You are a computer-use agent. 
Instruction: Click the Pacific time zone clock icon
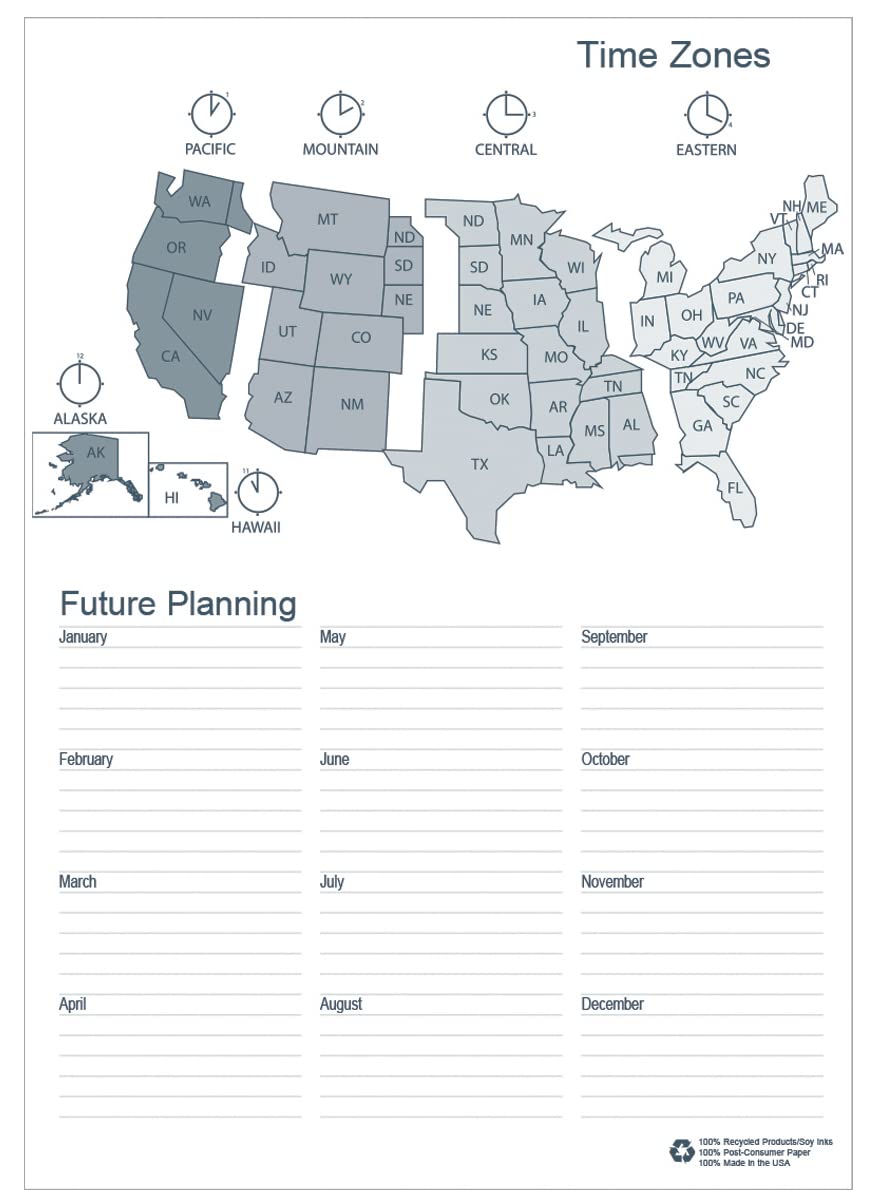point(211,114)
